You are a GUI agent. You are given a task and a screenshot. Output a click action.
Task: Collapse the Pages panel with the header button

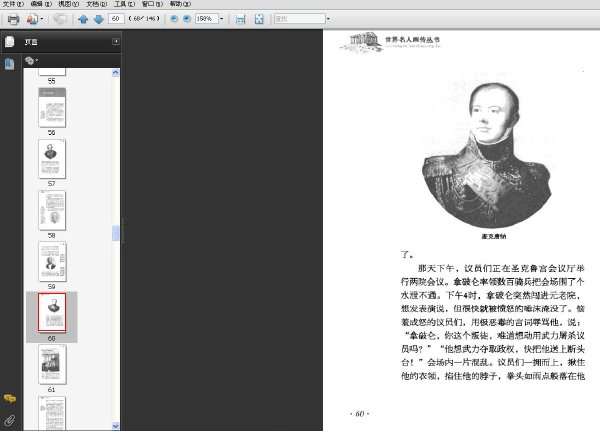coord(116,41)
